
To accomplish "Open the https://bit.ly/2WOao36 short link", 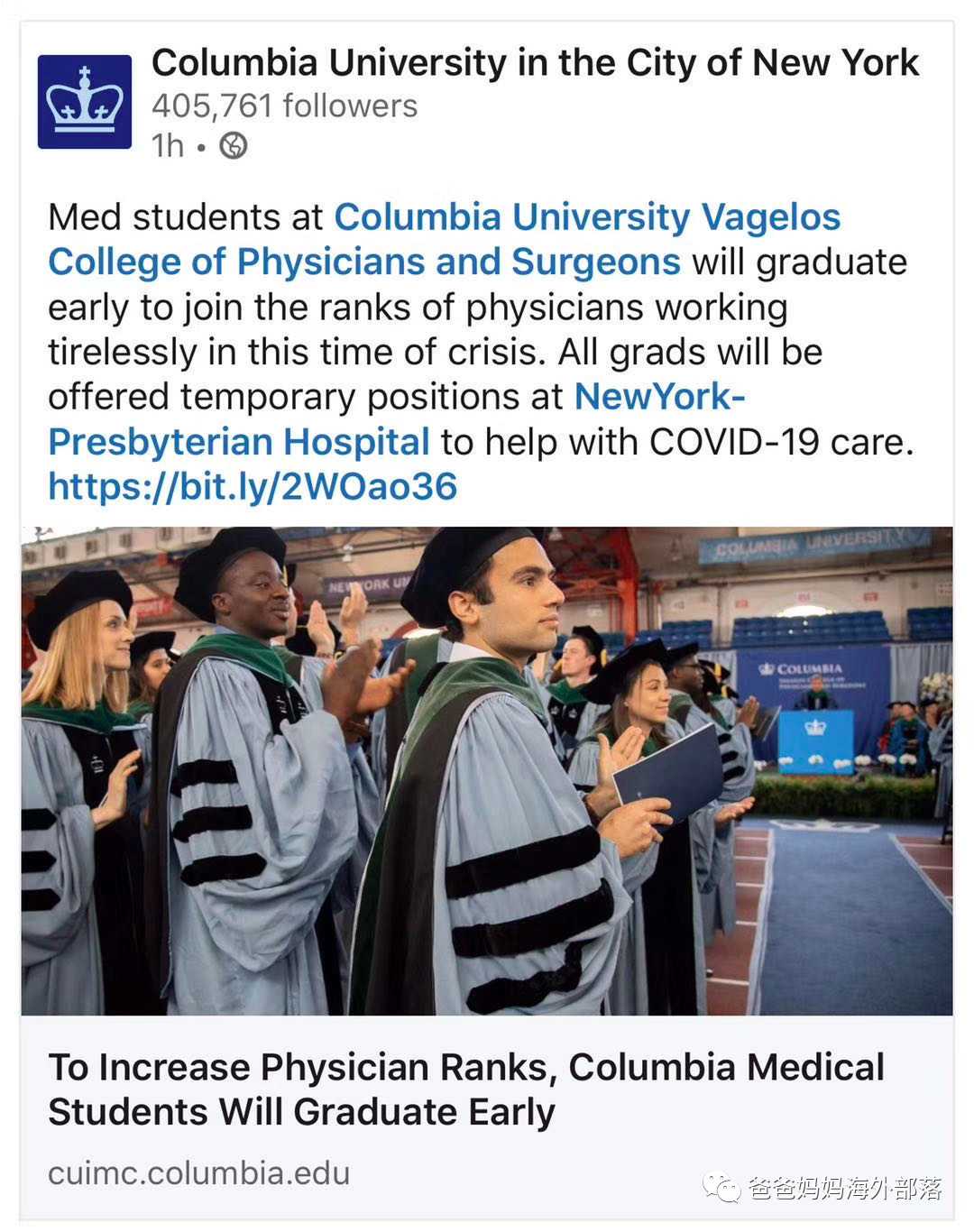I will pyautogui.click(x=253, y=487).
